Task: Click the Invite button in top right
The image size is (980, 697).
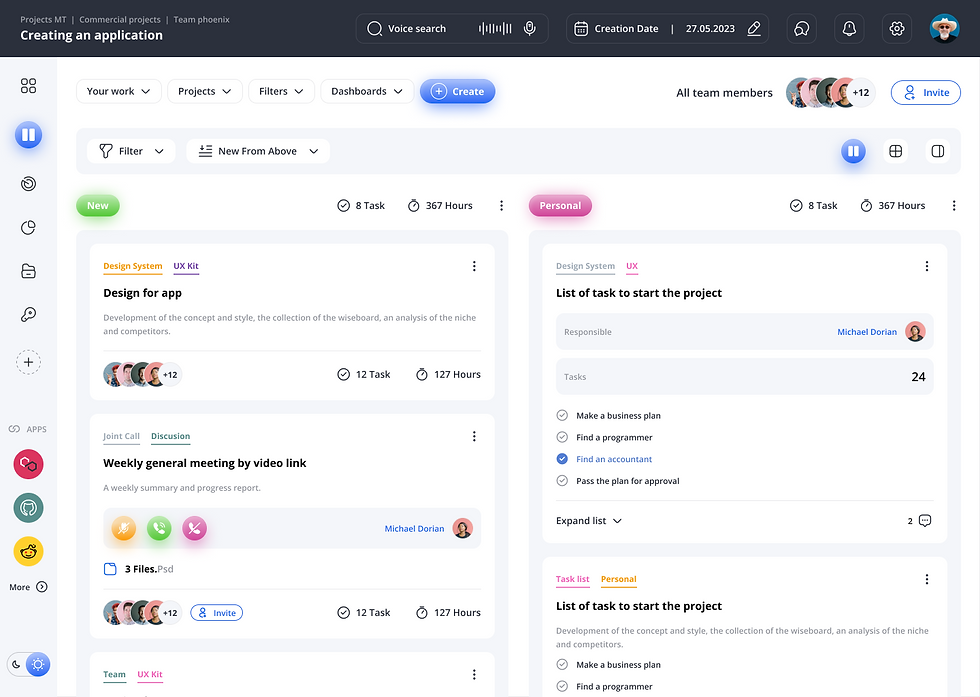Action: tap(925, 92)
